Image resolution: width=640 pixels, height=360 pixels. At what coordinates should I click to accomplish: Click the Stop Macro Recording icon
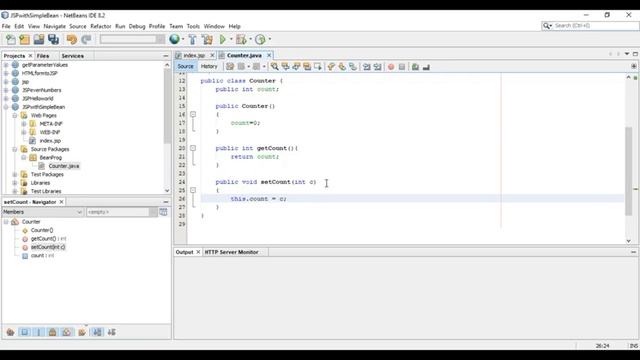(402, 67)
